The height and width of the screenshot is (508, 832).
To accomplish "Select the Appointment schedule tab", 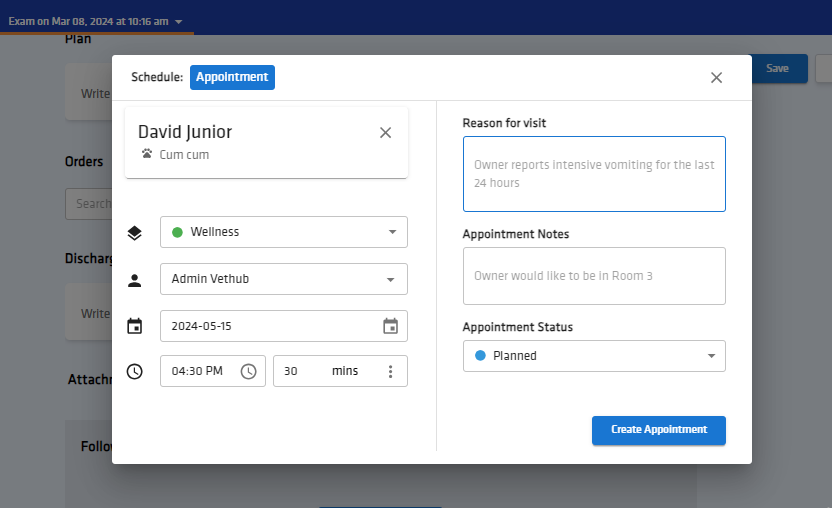I will coord(232,78).
